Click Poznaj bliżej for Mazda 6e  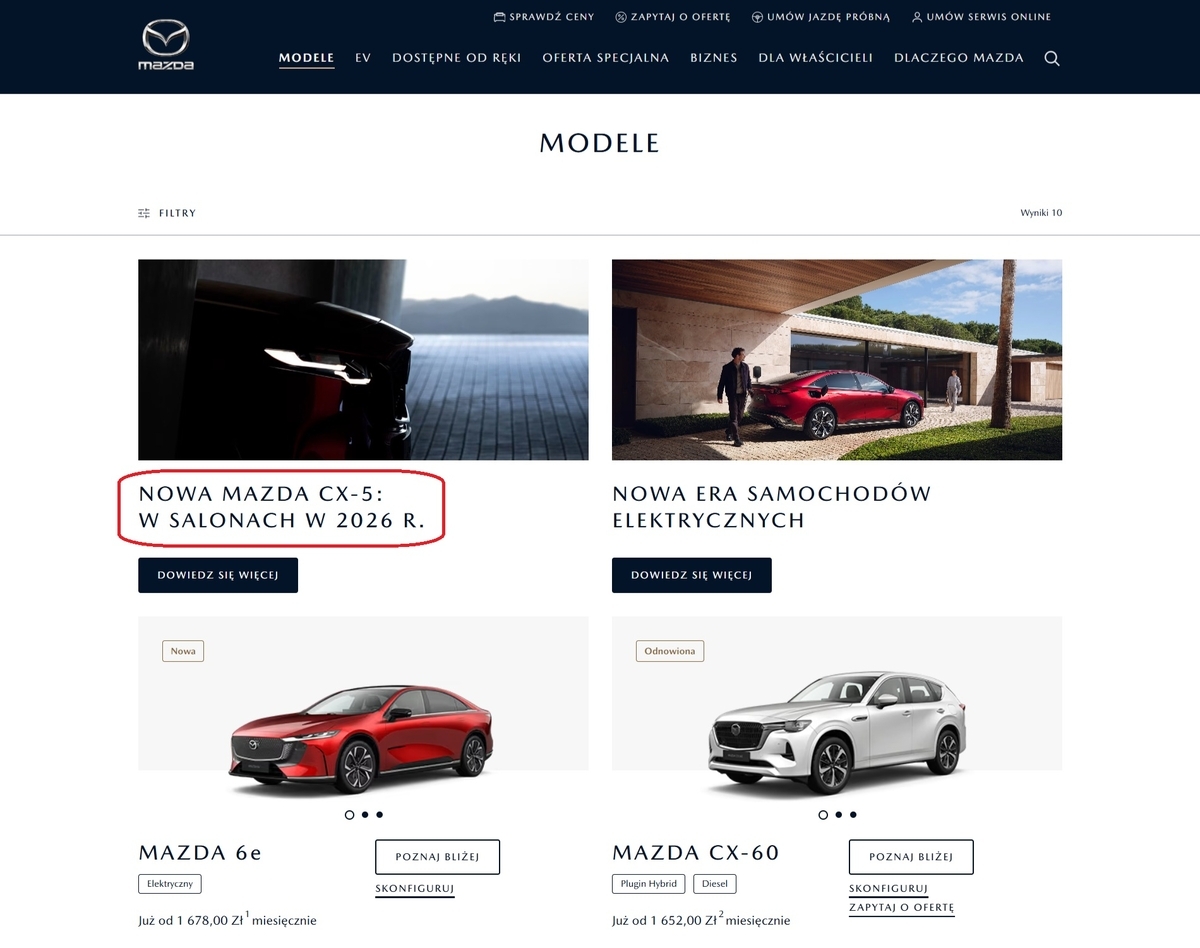pos(437,857)
